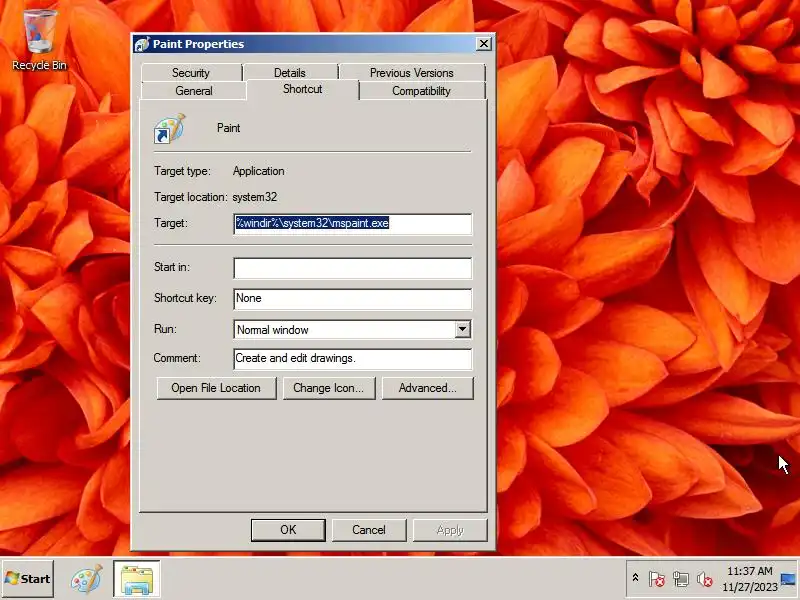Close the Paint Properties window
This screenshot has height=600, width=800.
pyautogui.click(x=483, y=44)
